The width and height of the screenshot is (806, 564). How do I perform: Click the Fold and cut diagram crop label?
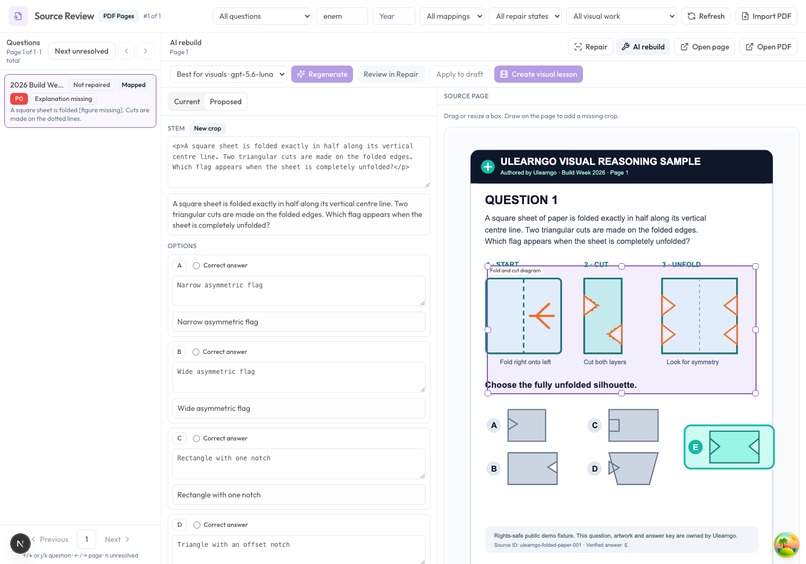pos(515,270)
